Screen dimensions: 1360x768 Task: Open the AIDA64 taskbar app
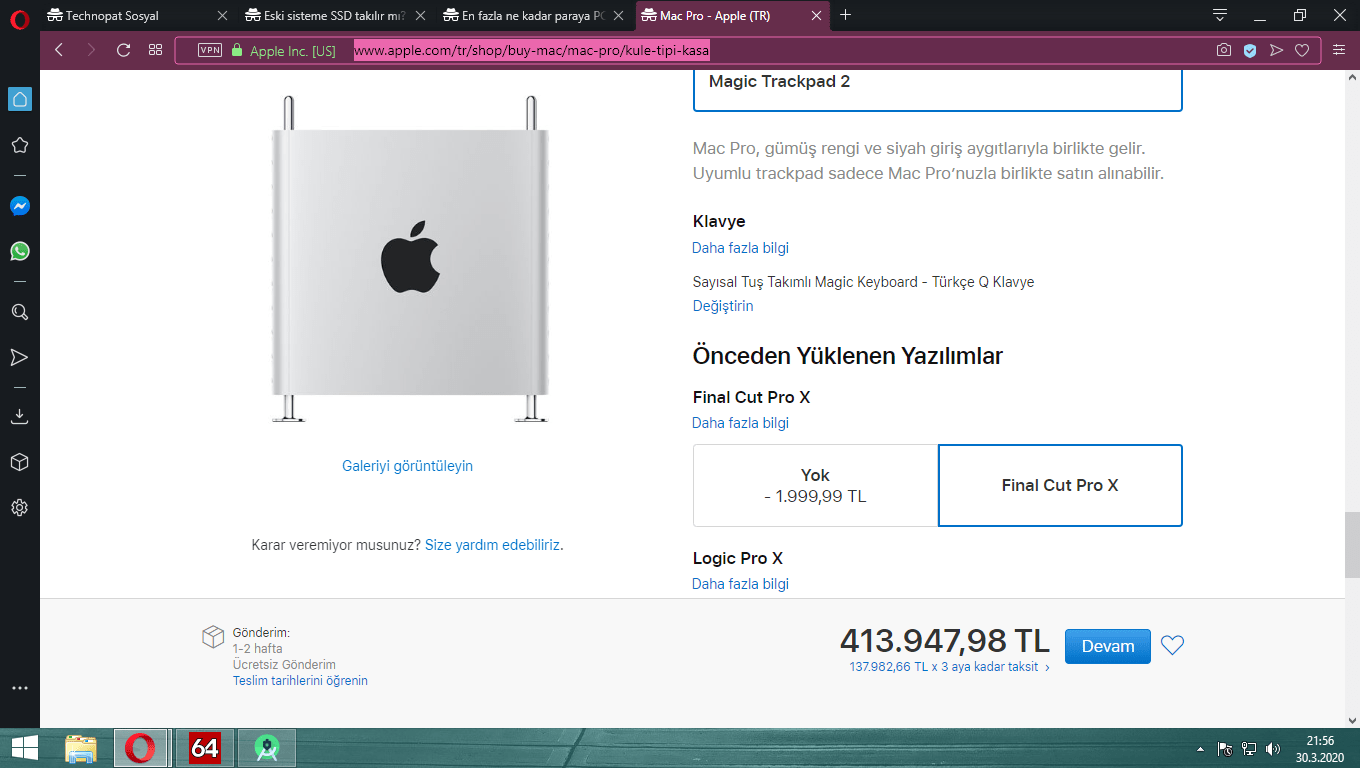(204, 748)
